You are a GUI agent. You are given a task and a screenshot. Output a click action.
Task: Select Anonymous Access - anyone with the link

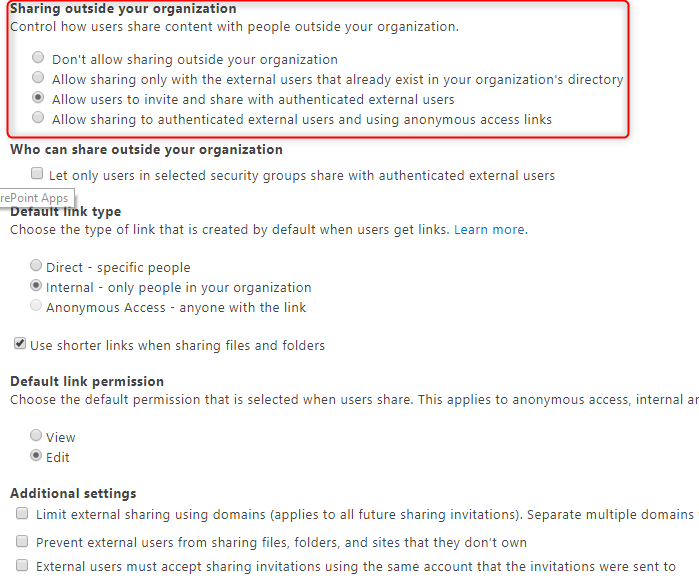coord(37,306)
